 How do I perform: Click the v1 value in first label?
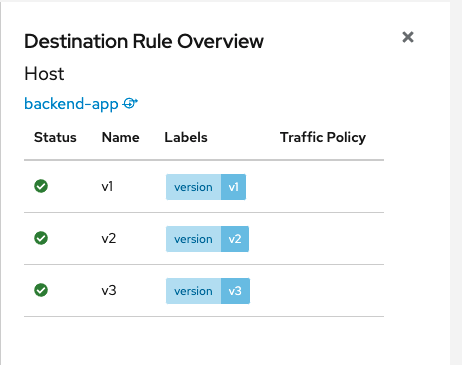click(233, 187)
